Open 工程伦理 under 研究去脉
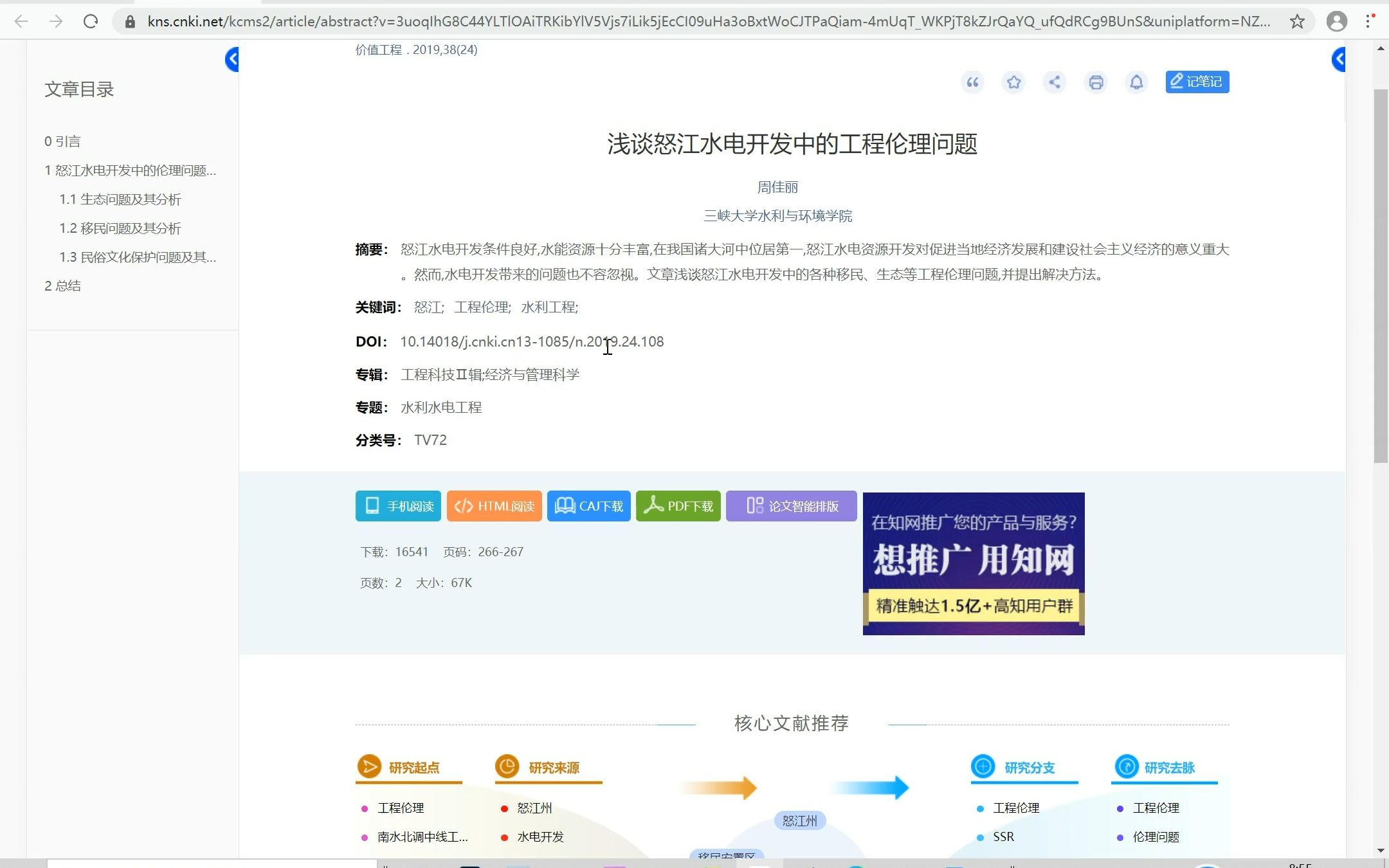The height and width of the screenshot is (868, 1389). [x=1156, y=808]
